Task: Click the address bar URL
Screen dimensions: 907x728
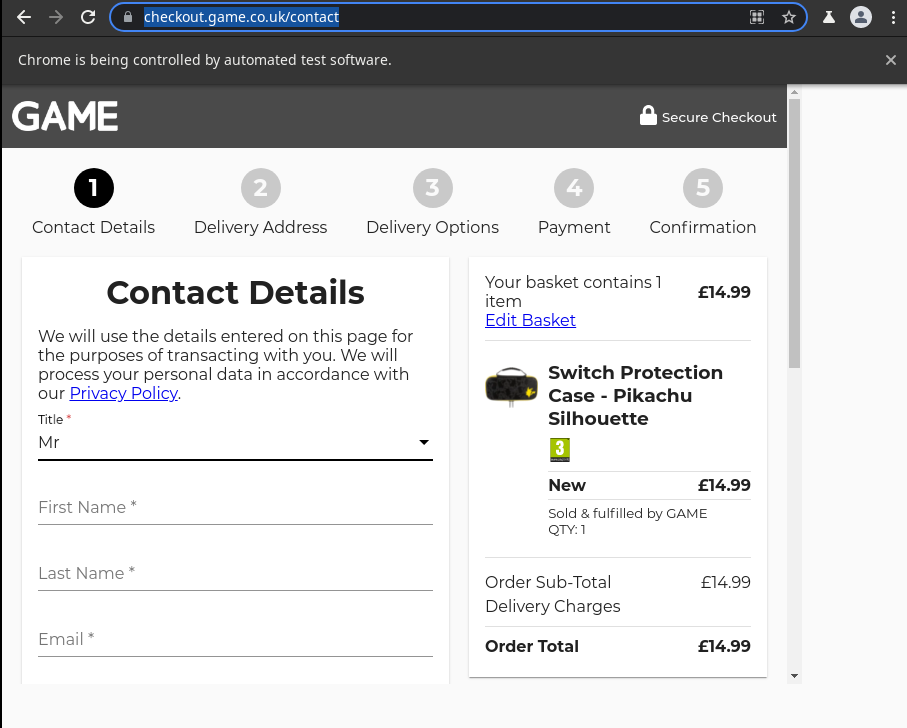Action: tap(241, 17)
